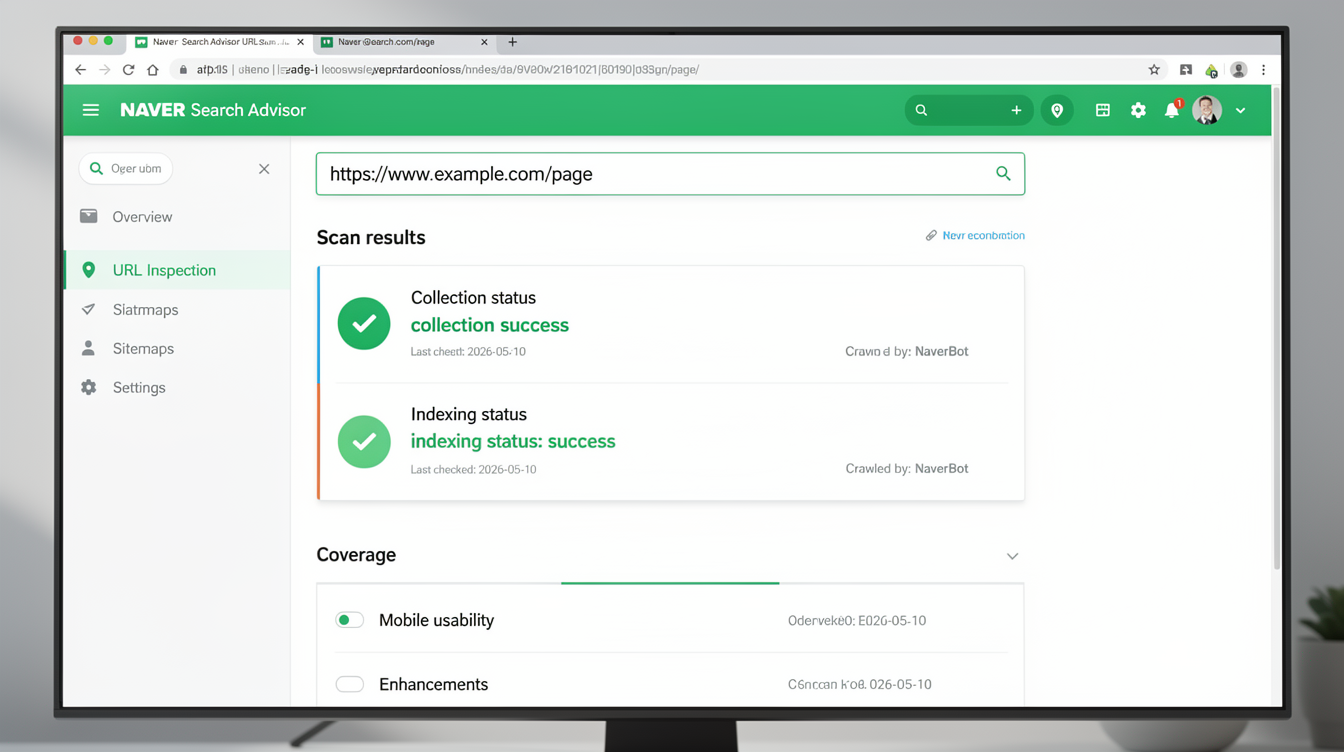Go back with the browser back arrow
Image resolution: width=1344 pixels, height=752 pixels.
81,70
